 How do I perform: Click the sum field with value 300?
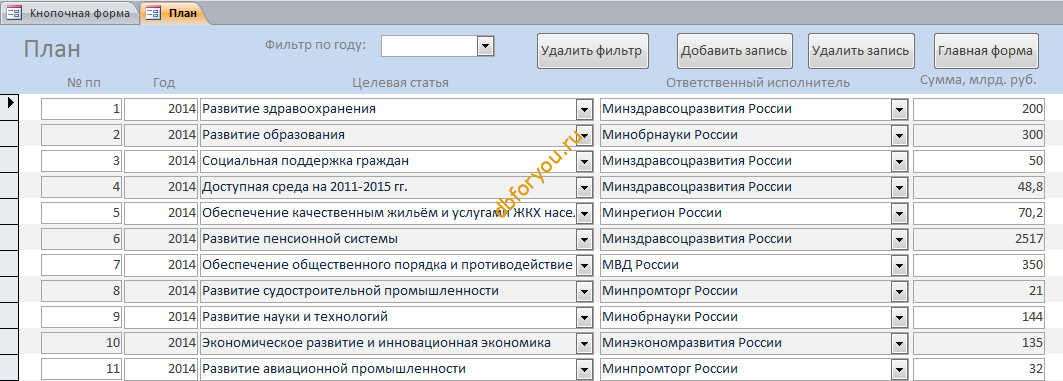click(980, 135)
